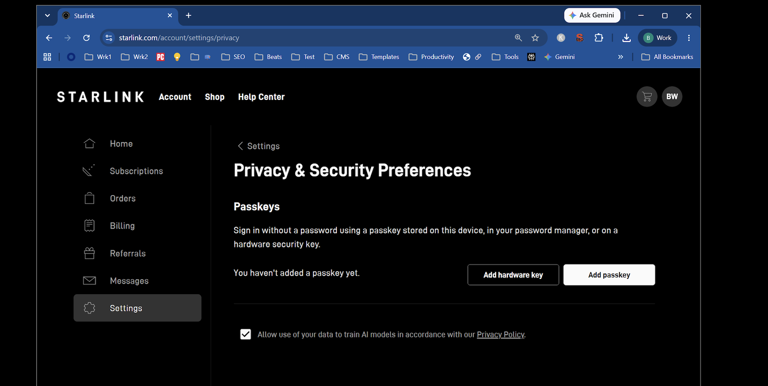
Task: Open the Privacy Policy link
Action: click(501, 335)
